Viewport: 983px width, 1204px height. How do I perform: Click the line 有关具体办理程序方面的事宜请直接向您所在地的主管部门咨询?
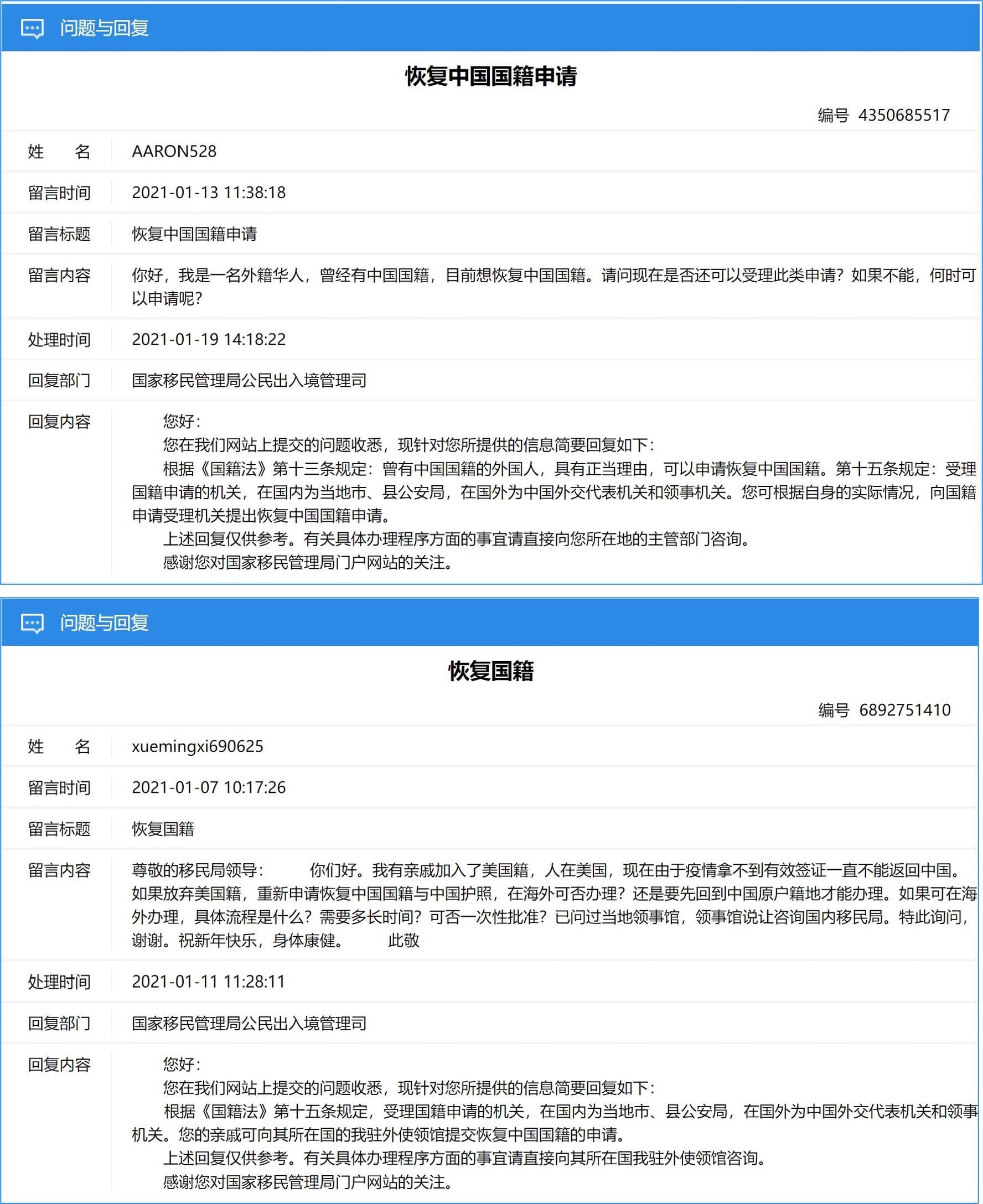click(x=526, y=539)
